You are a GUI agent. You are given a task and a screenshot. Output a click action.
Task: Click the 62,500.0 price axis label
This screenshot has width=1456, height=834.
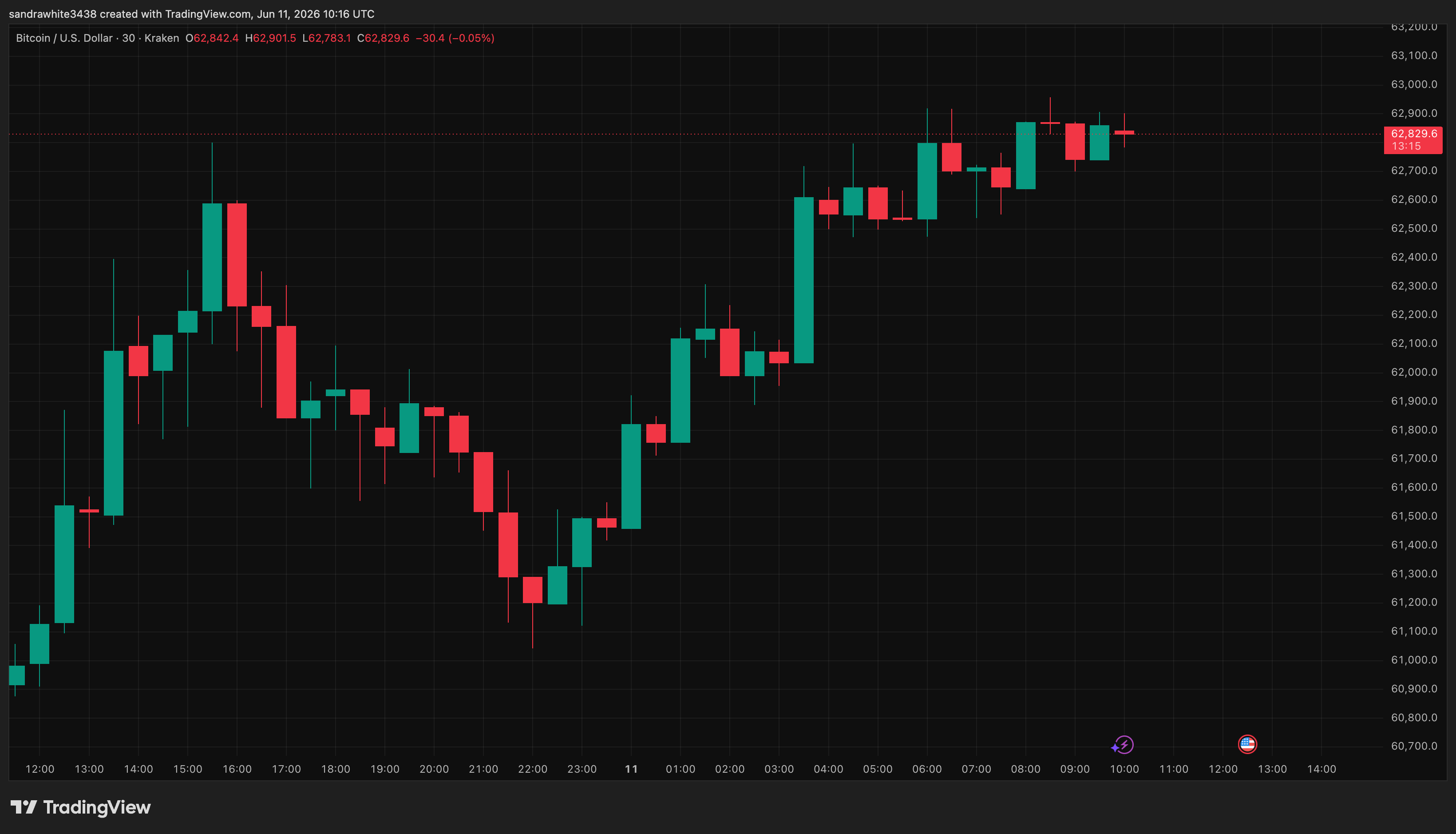pyautogui.click(x=1414, y=228)
